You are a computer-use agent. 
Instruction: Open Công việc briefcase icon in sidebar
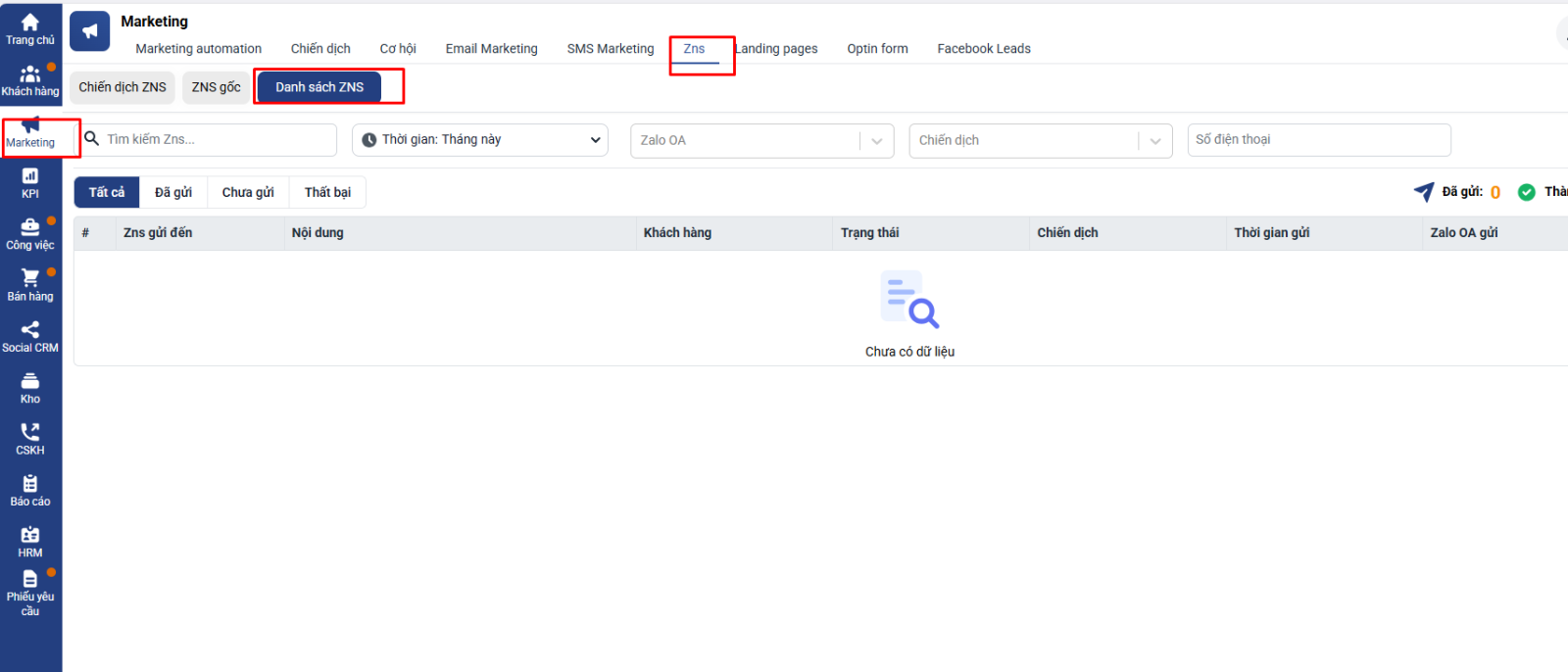[30, 234]
